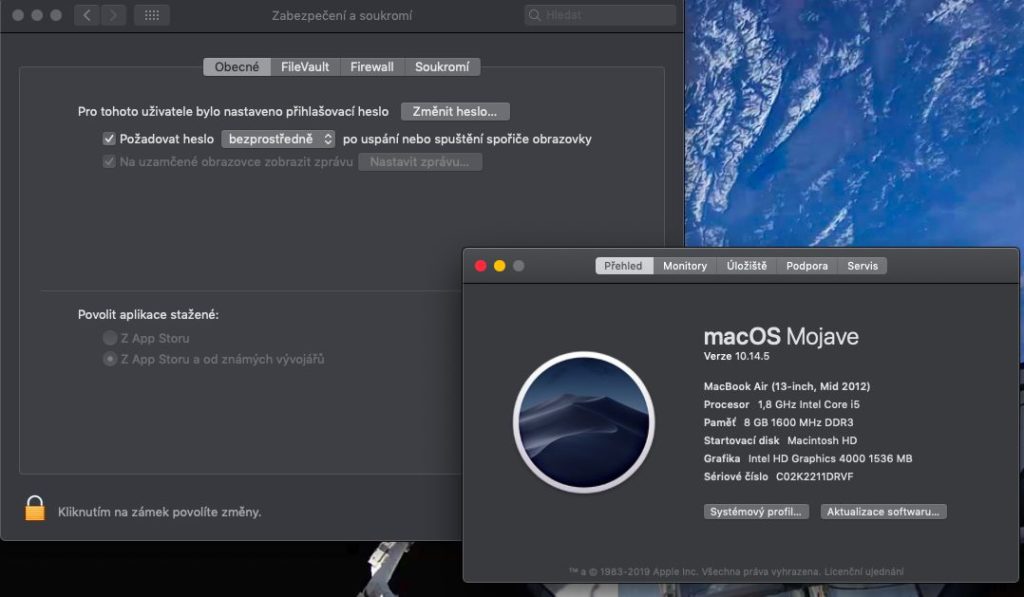Switch to the Obecné tab
Screen dimensions: 1024x597
pyautogui.click(x=237, y=67)
